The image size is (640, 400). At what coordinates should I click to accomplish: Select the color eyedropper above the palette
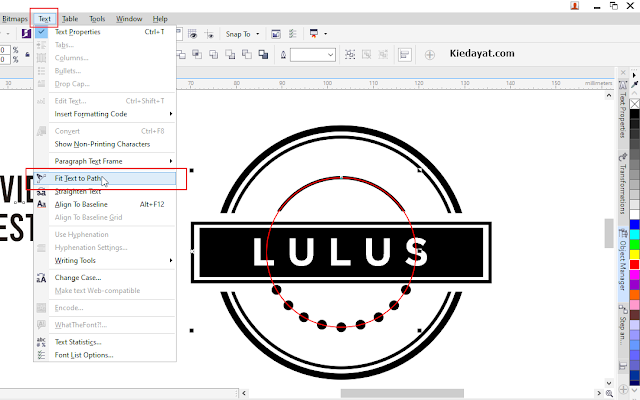click(634, 84)
